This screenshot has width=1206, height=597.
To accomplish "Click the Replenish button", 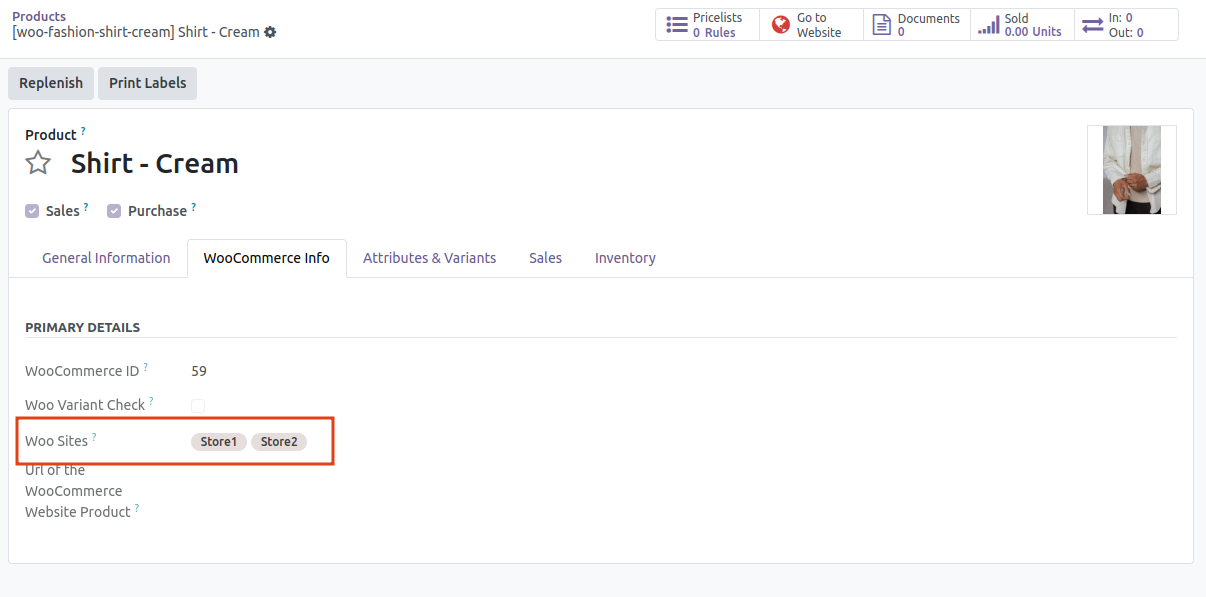I will coord(51,83).
